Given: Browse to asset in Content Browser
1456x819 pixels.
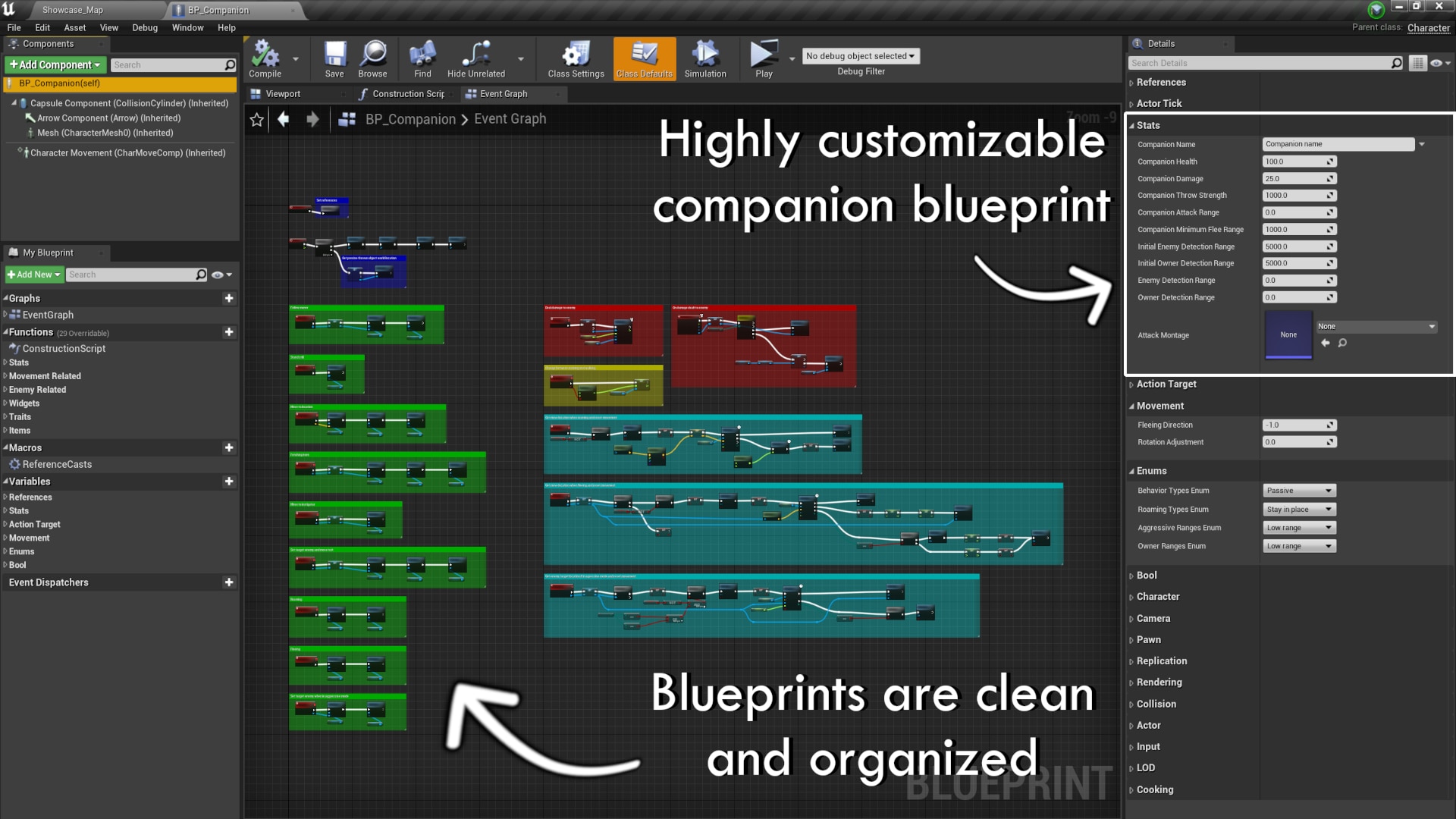Looking at the screenshot, I should coord(372,58).
